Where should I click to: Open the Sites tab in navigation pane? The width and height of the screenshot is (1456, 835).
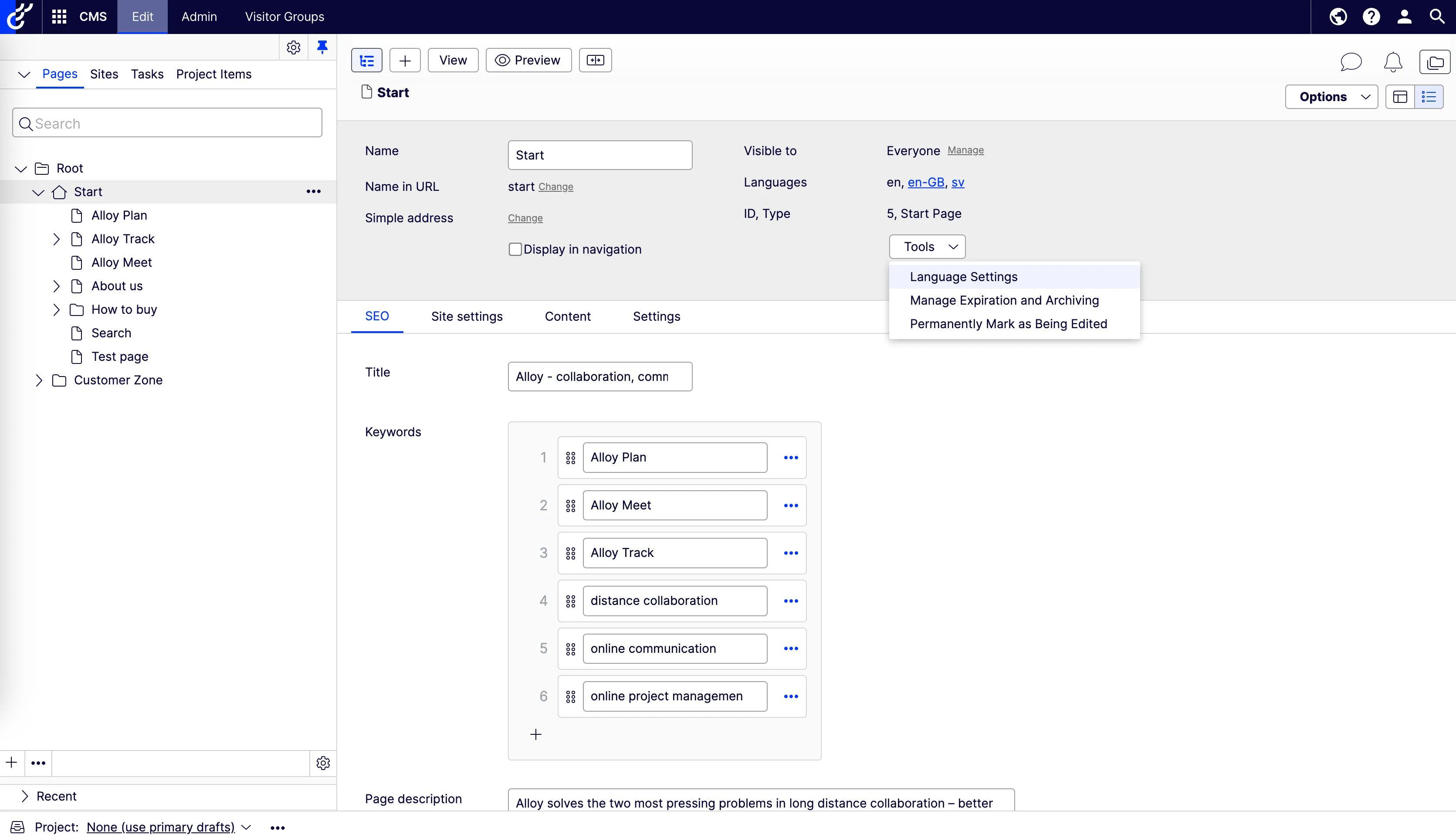click(104, 74)
